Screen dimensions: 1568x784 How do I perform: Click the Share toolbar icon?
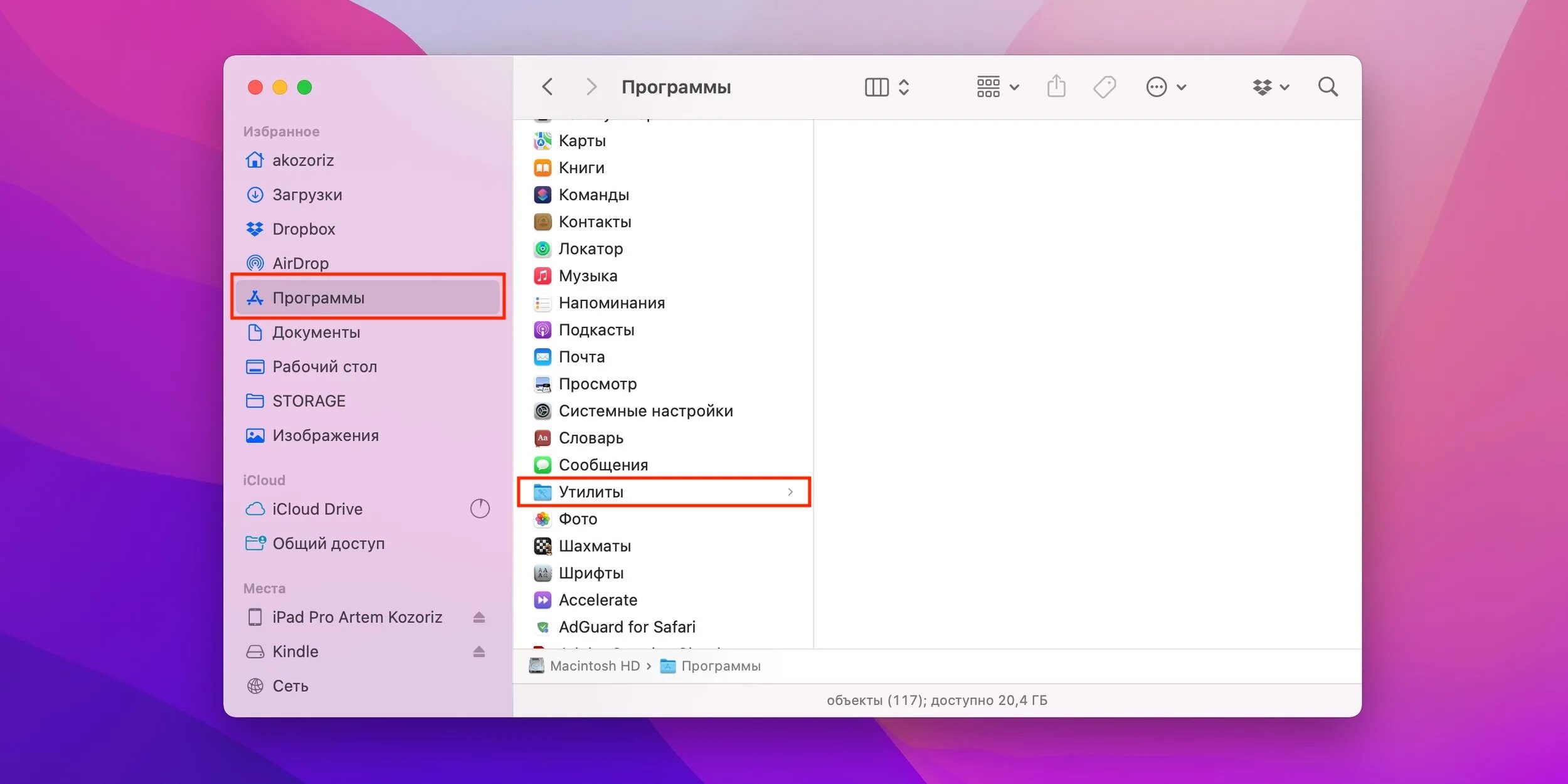pos(1056,87)
